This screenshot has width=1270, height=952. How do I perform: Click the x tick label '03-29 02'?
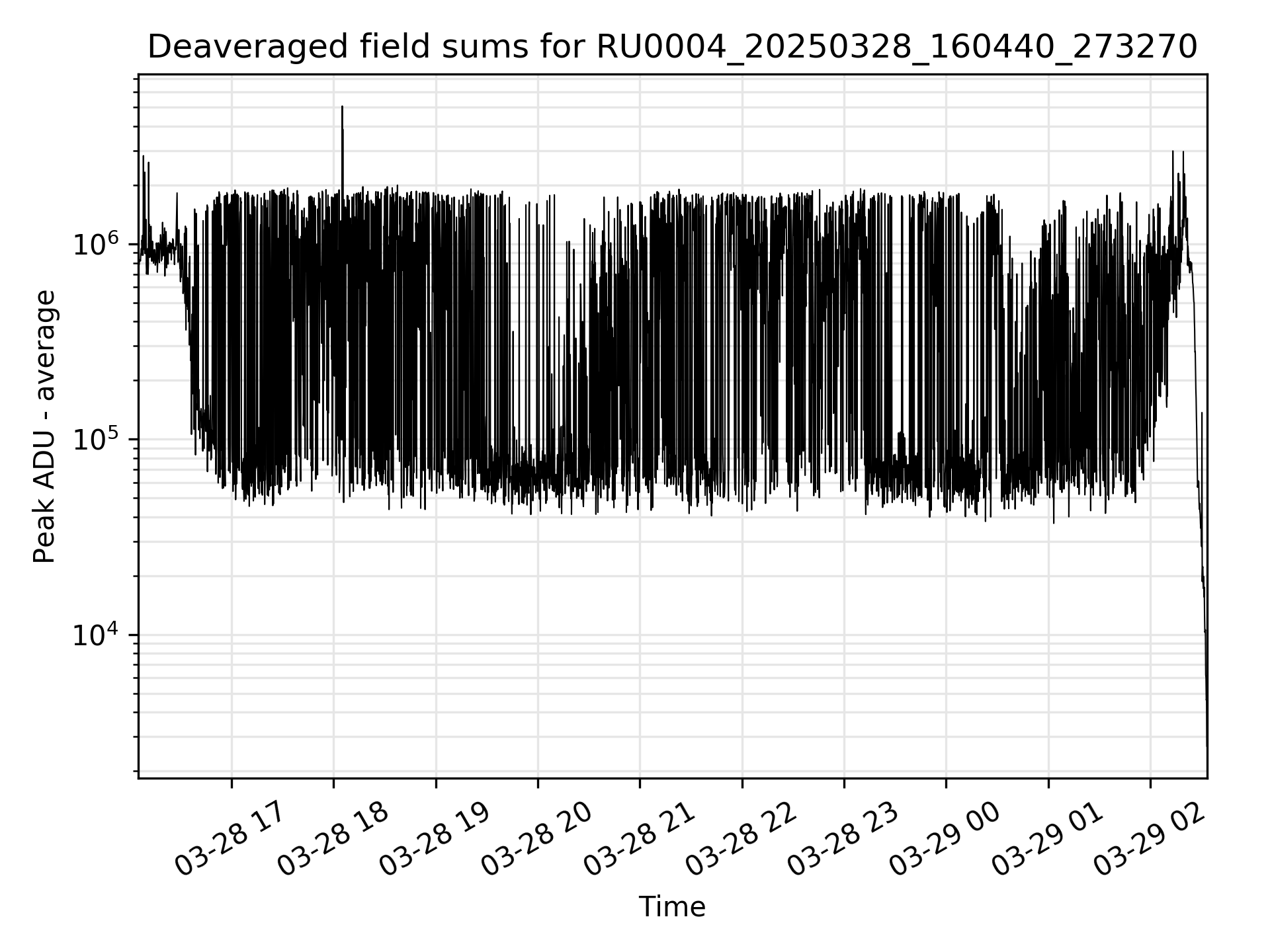tap(1148, 839)
